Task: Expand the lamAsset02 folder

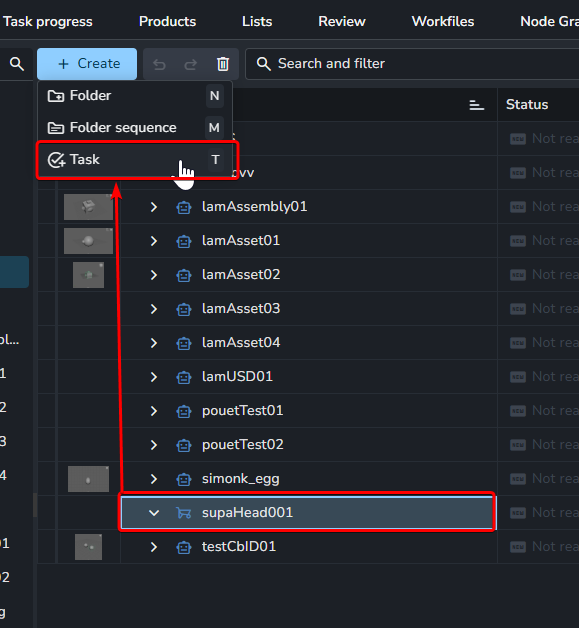Action: pyautogui.click(x=153, y=275)
